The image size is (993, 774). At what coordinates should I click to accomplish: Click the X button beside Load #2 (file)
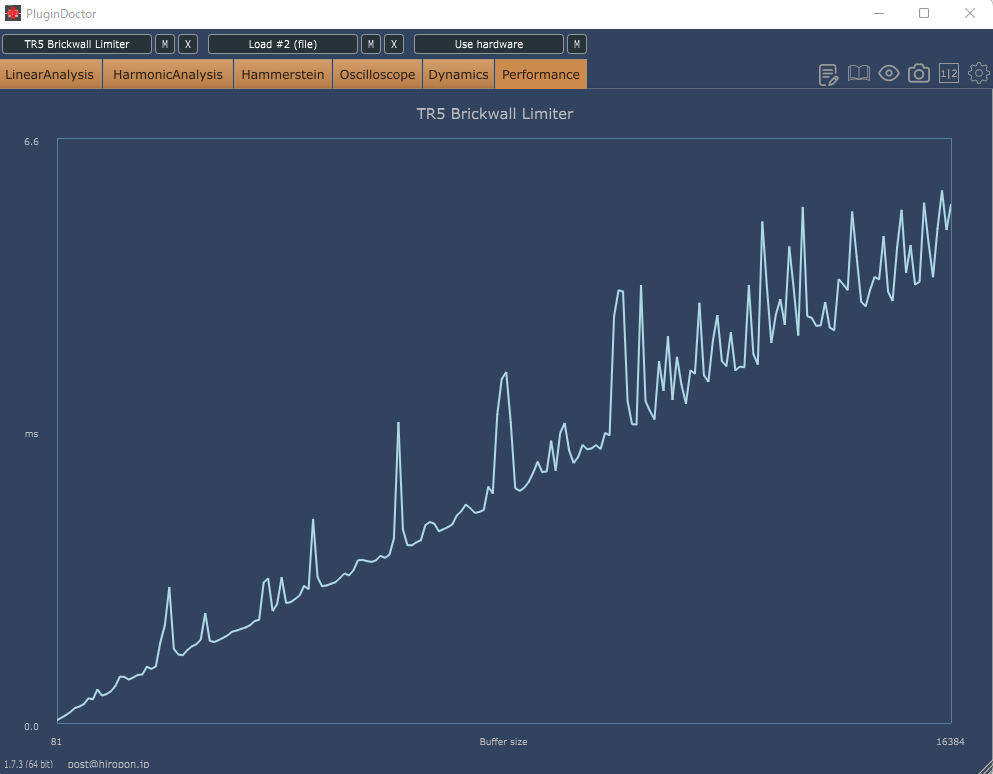pyautogui.click(x=394, y=44)
